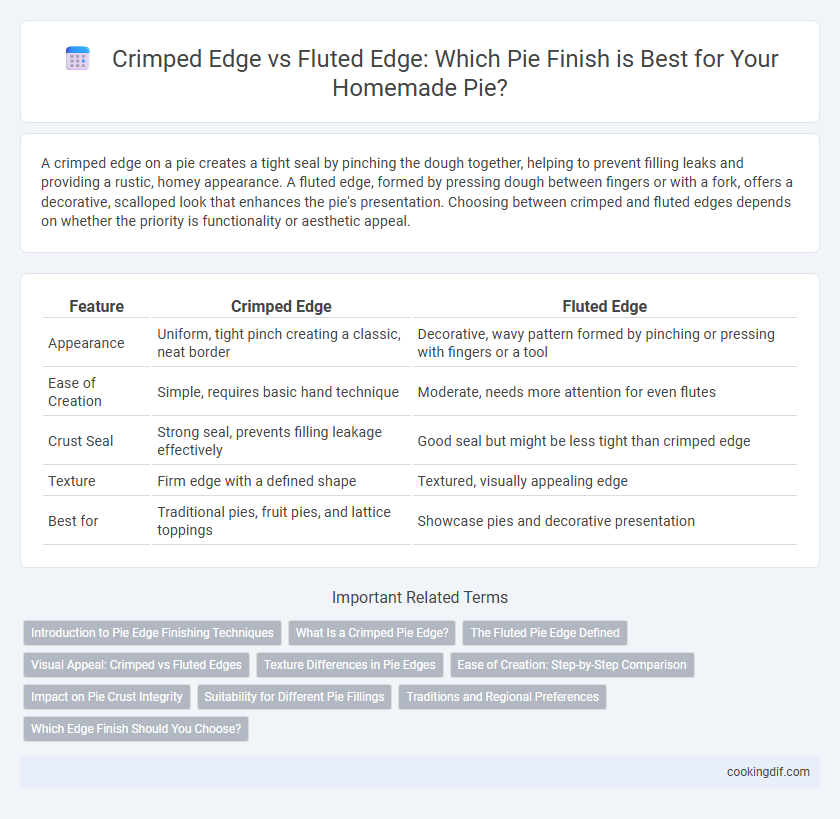Click the Crimped Edge column header
This screenshot has height=819, width=840.
point(281,306)
